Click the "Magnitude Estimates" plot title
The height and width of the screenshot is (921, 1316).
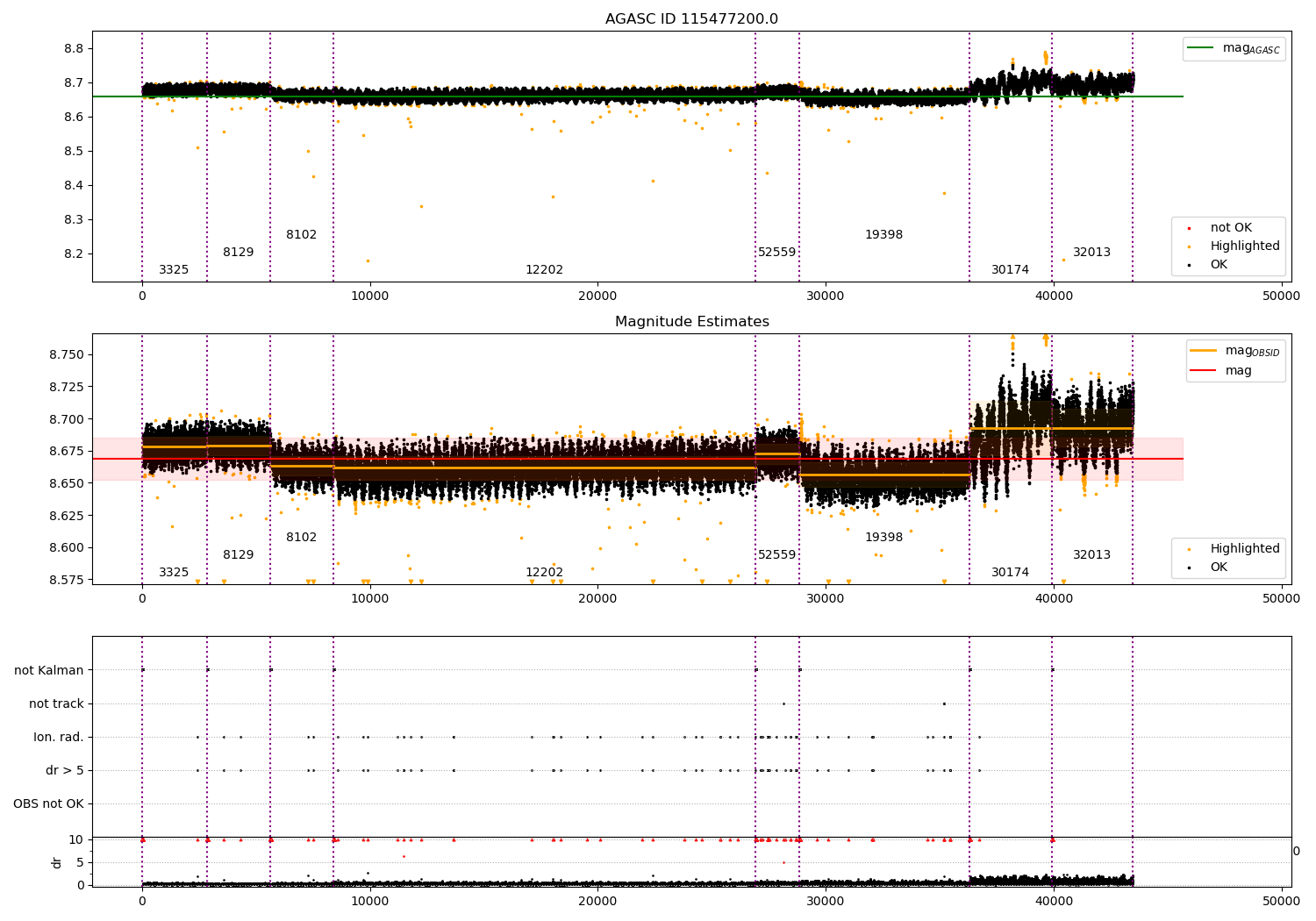pos(691,322)
